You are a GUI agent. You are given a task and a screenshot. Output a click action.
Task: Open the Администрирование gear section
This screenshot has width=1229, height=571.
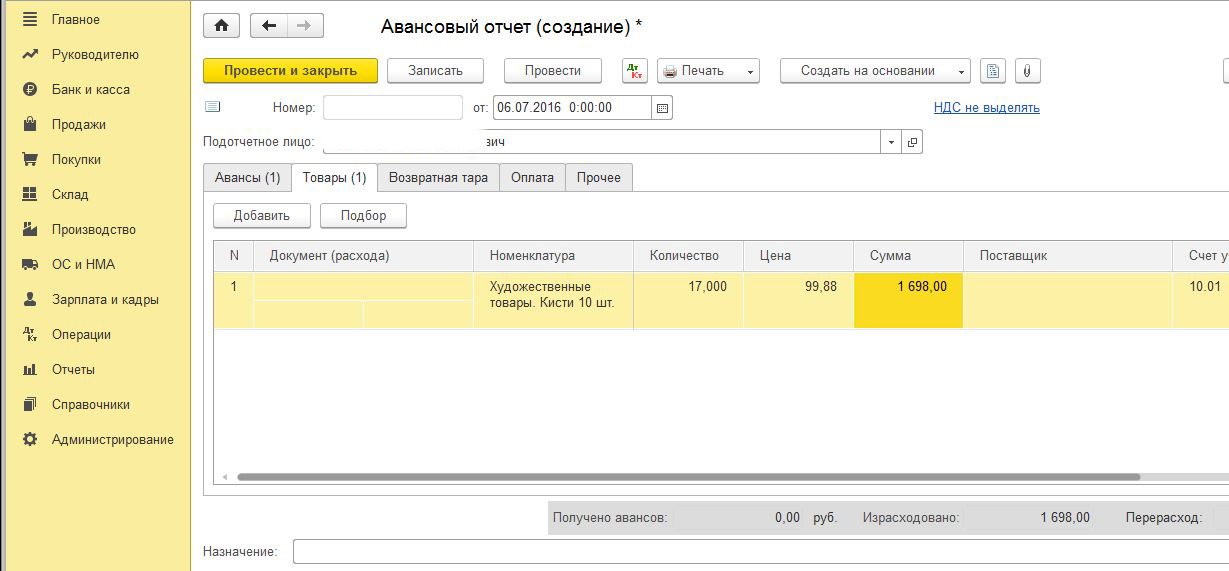[112, 439]
